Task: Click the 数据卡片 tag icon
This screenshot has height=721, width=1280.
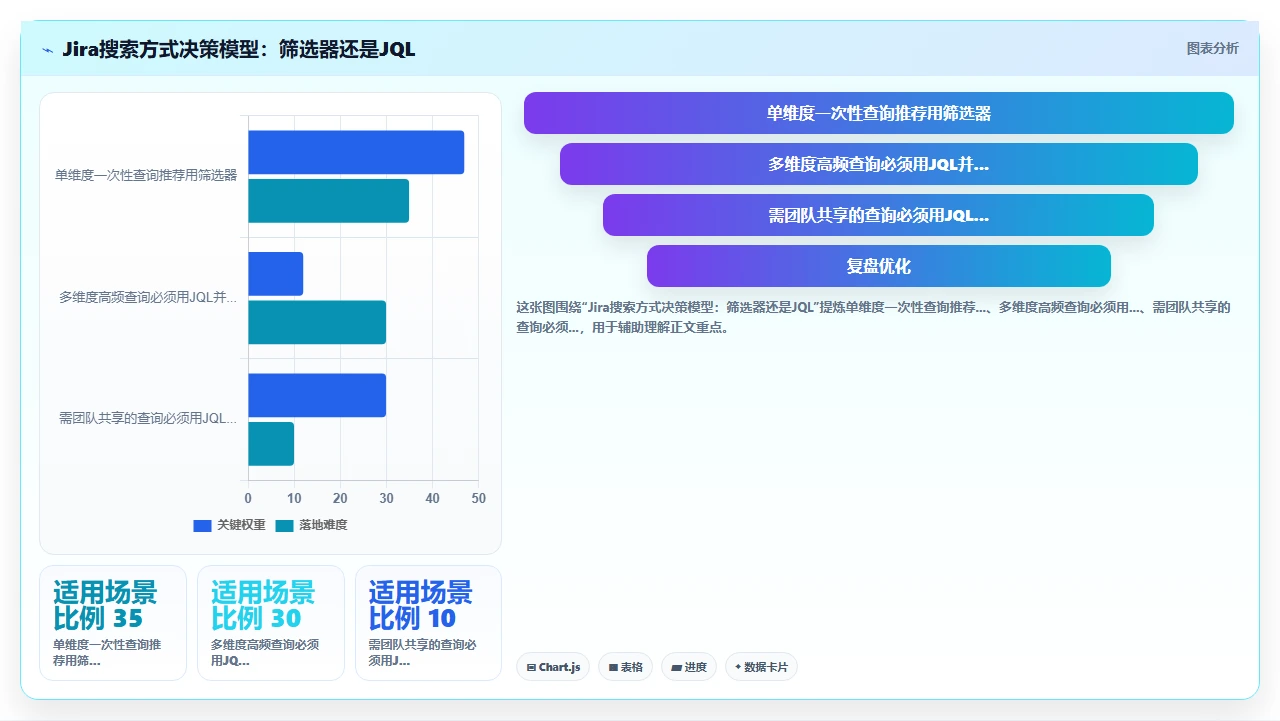Action: tap(738, 667)
